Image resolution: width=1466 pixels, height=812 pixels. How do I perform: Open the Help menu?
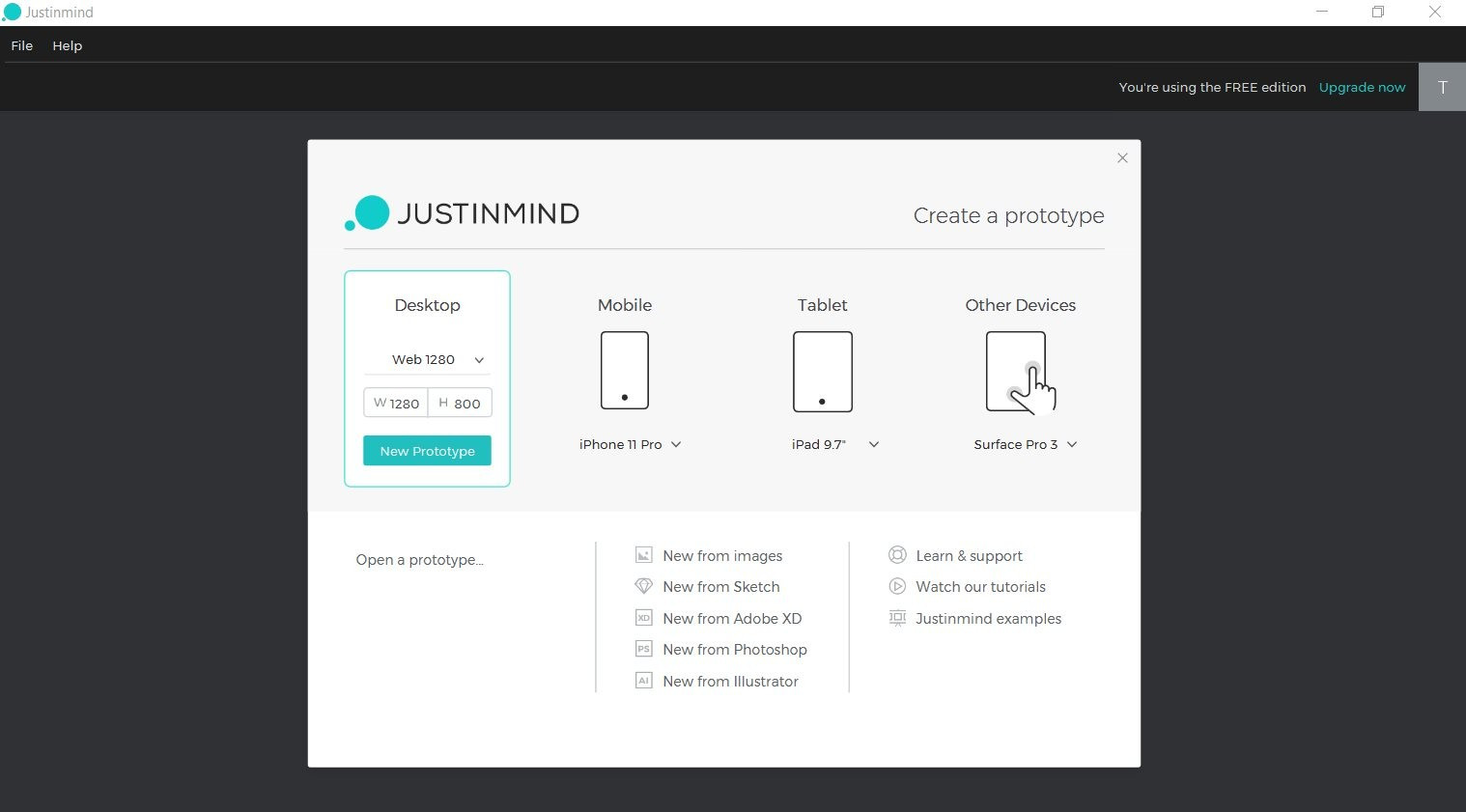point(68,45)
